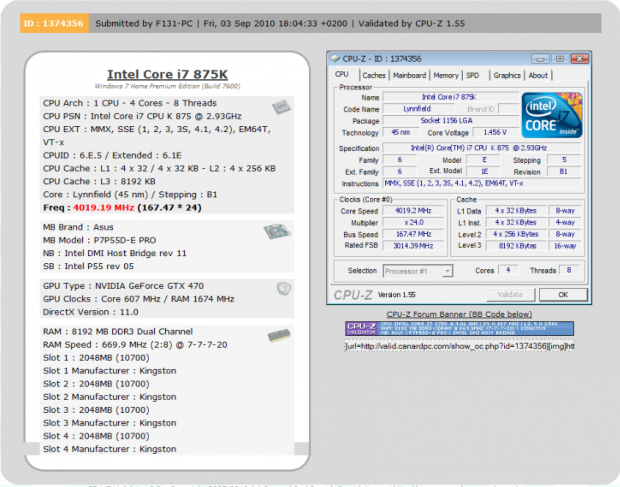Open the Graphics tab

[507, 75]
